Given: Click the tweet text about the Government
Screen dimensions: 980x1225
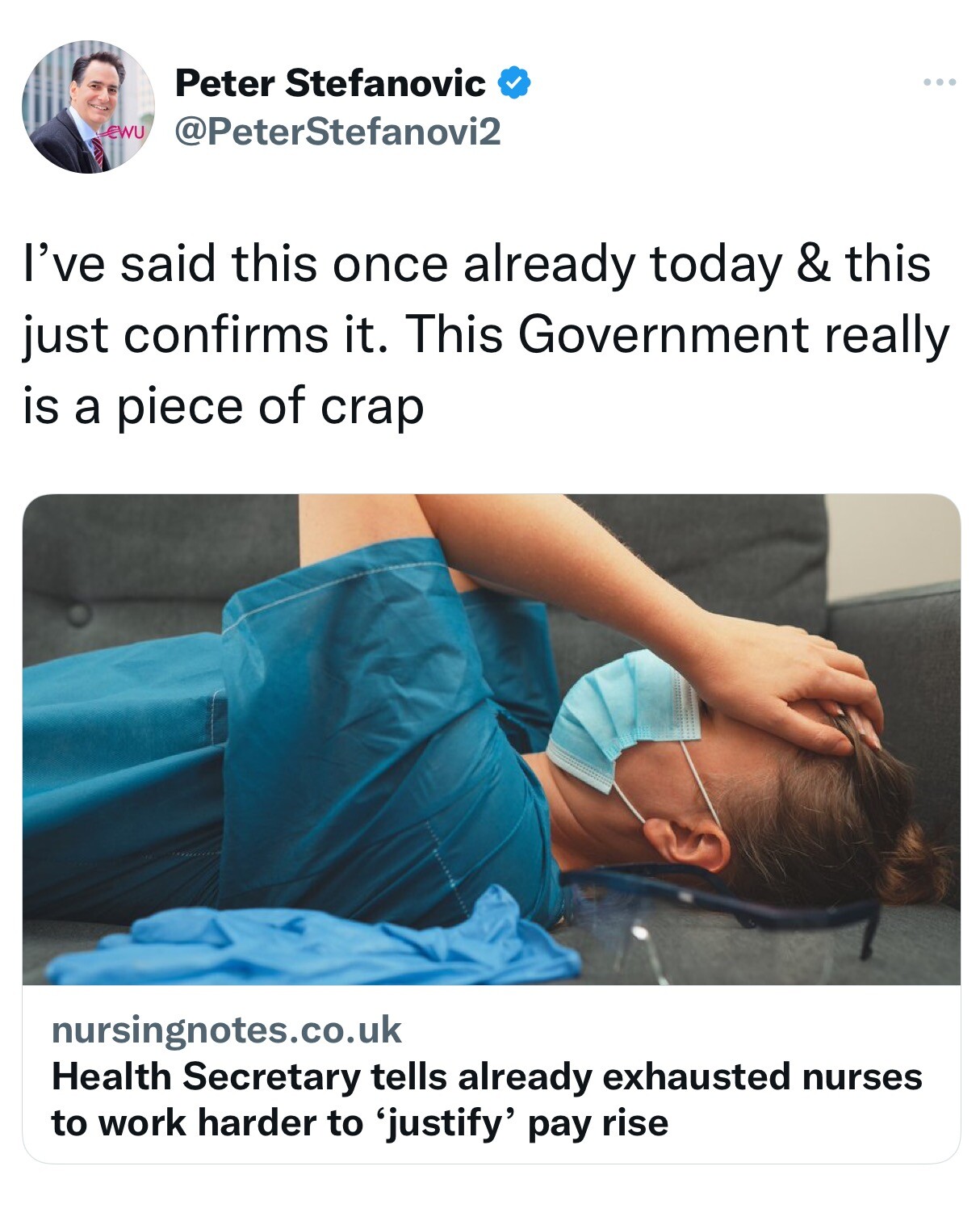Looking at the screenshot, I should pos(486,334).
